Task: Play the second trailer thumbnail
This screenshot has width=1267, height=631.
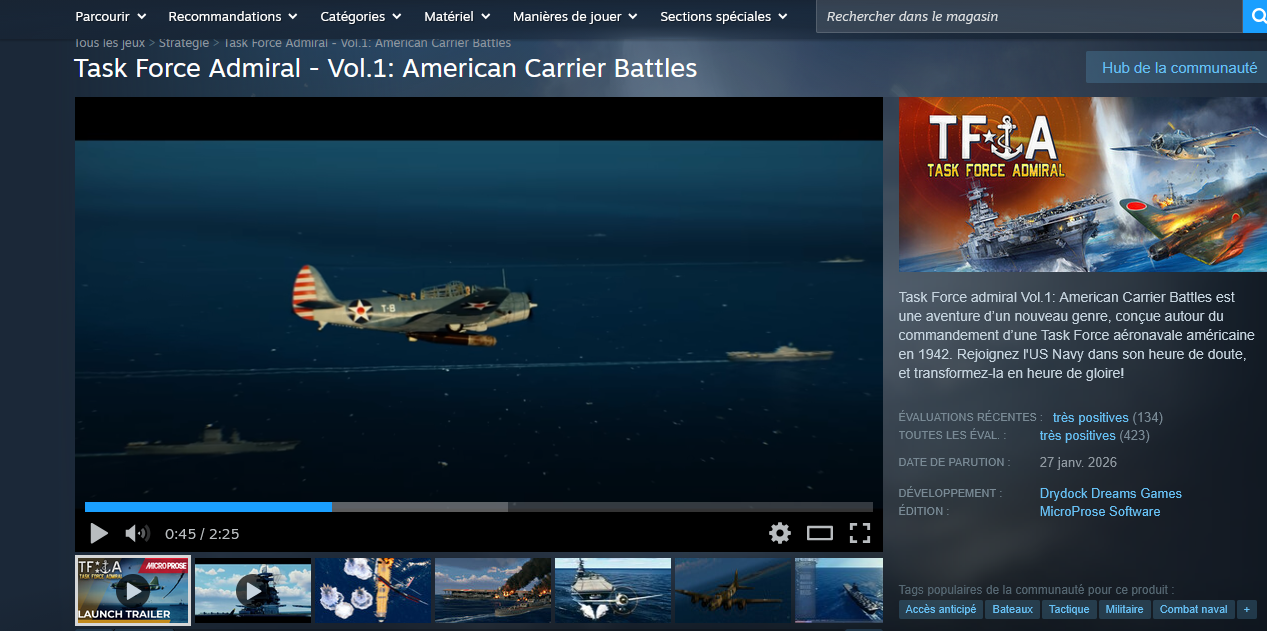Action: [x=253, y=591]
